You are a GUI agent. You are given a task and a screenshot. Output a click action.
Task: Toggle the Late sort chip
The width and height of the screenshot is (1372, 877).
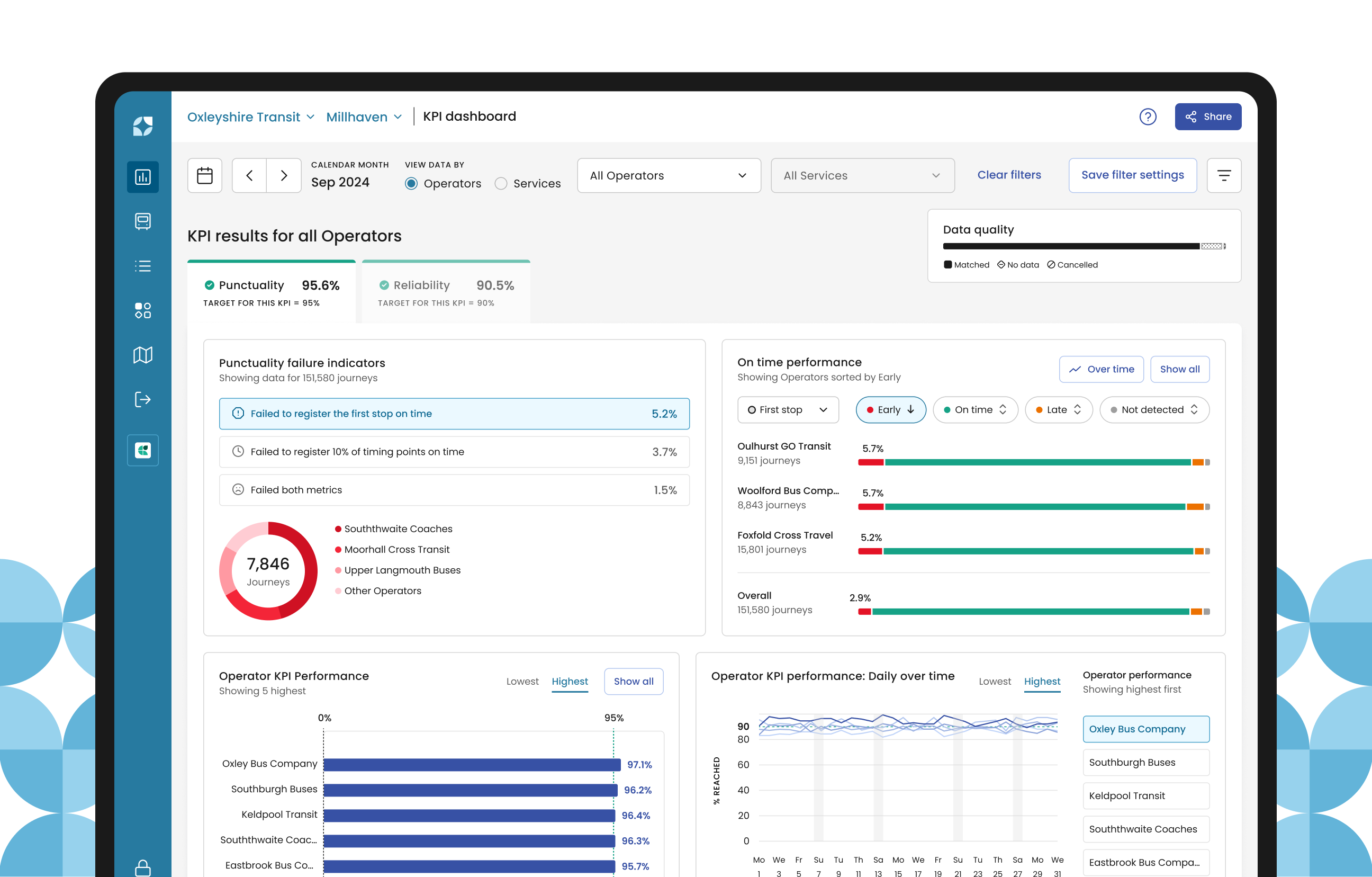(1058, 410)
